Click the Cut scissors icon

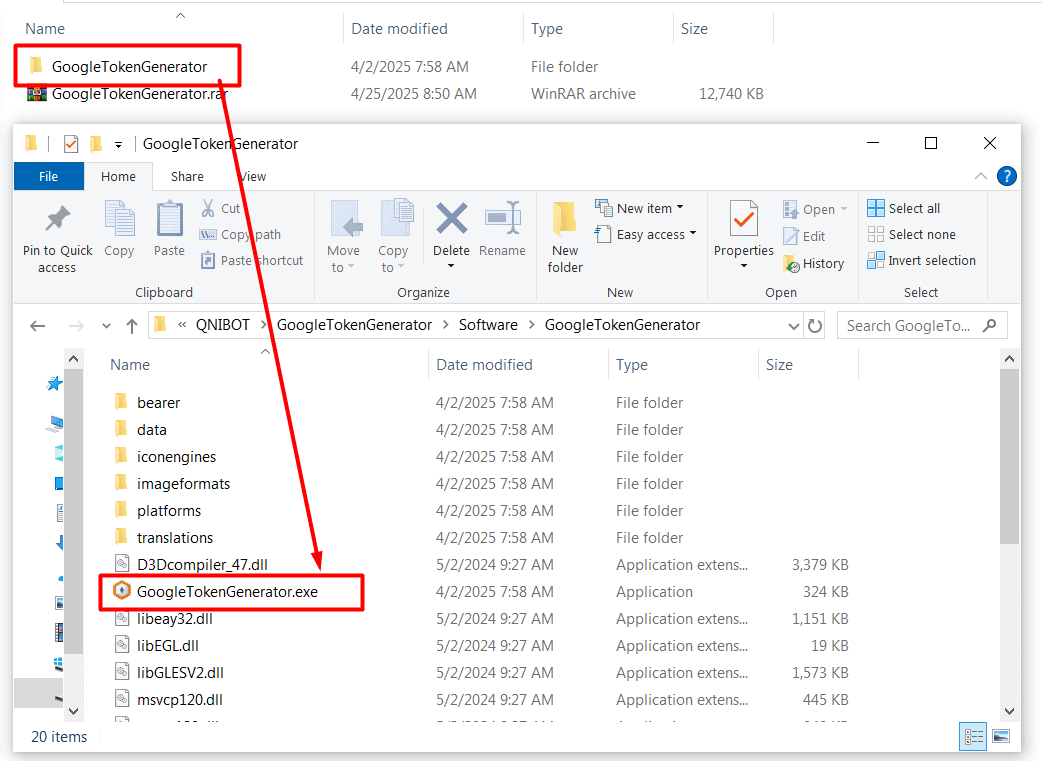(x=208, y=208)
